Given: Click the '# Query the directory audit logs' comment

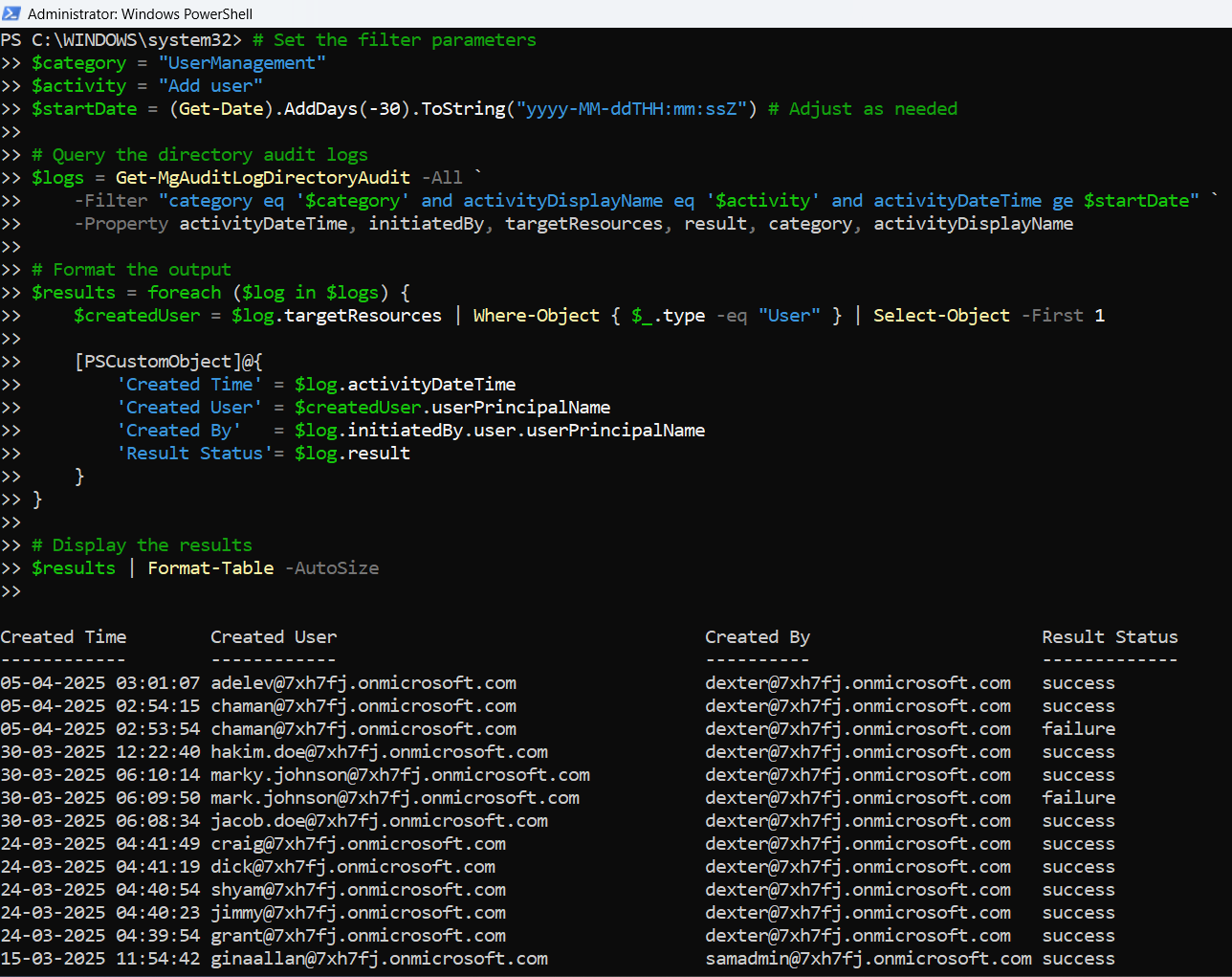Looking at the screenshot, I should [x=200, y=155].
